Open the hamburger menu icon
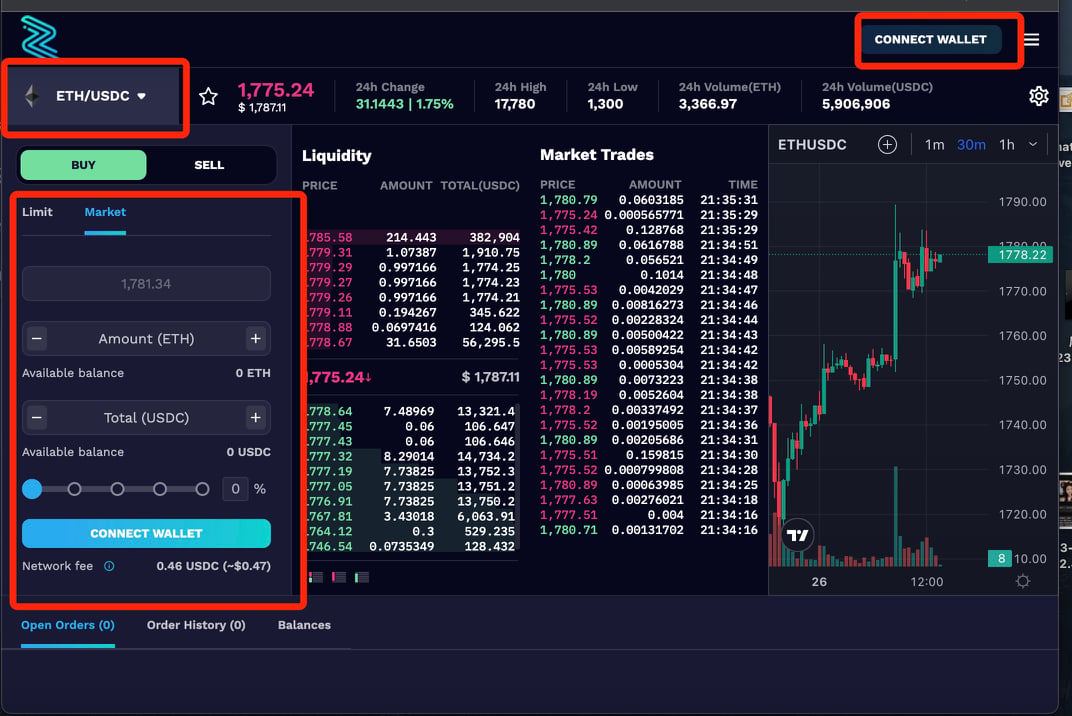 pyautogui.click(x=1032, y=40)
